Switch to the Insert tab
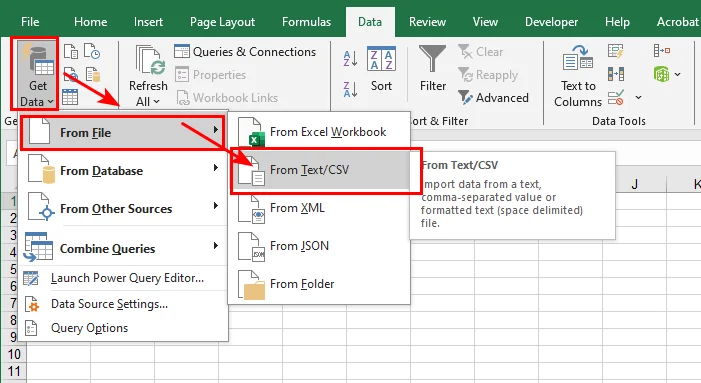 pyautogui.click(x=148, y=22)
